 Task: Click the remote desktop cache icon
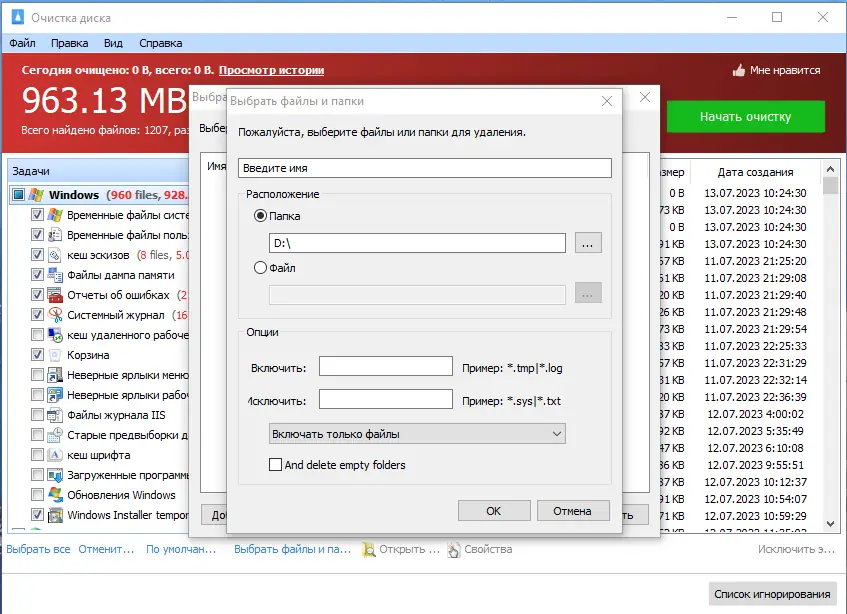pos(55,335)
